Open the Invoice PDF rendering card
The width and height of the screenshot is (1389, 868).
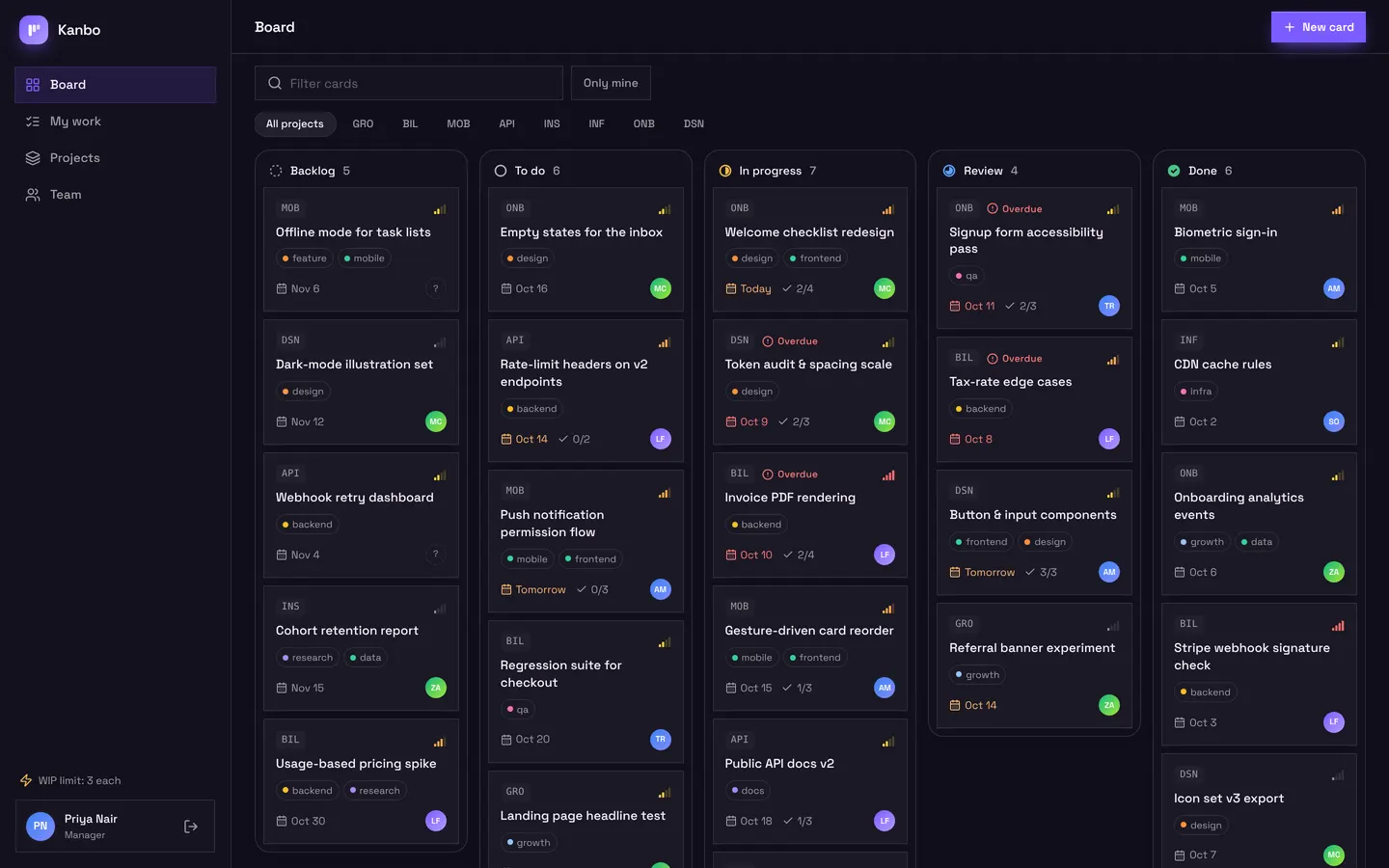click(x=810, y=515)
